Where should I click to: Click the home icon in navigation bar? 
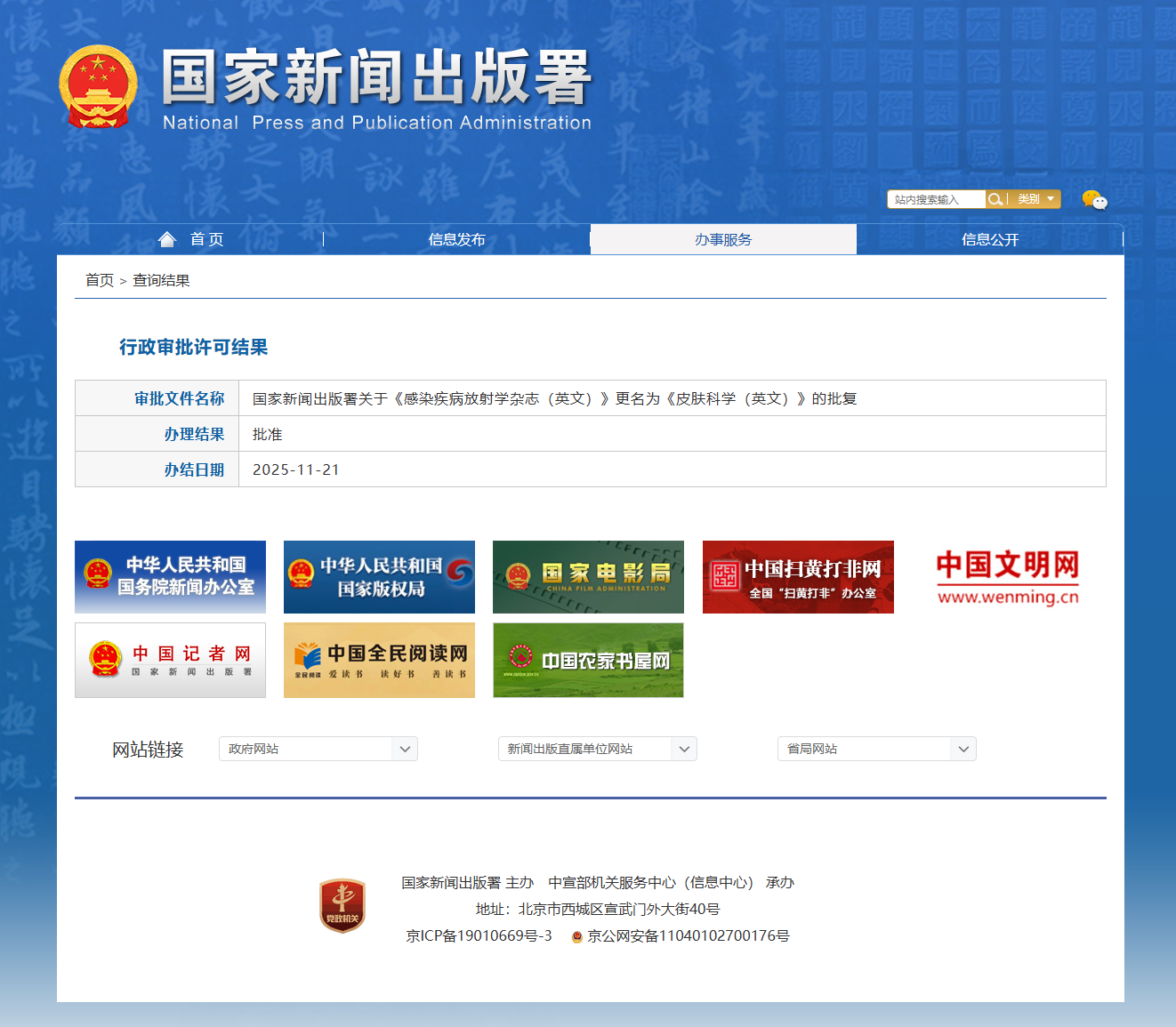167,239
